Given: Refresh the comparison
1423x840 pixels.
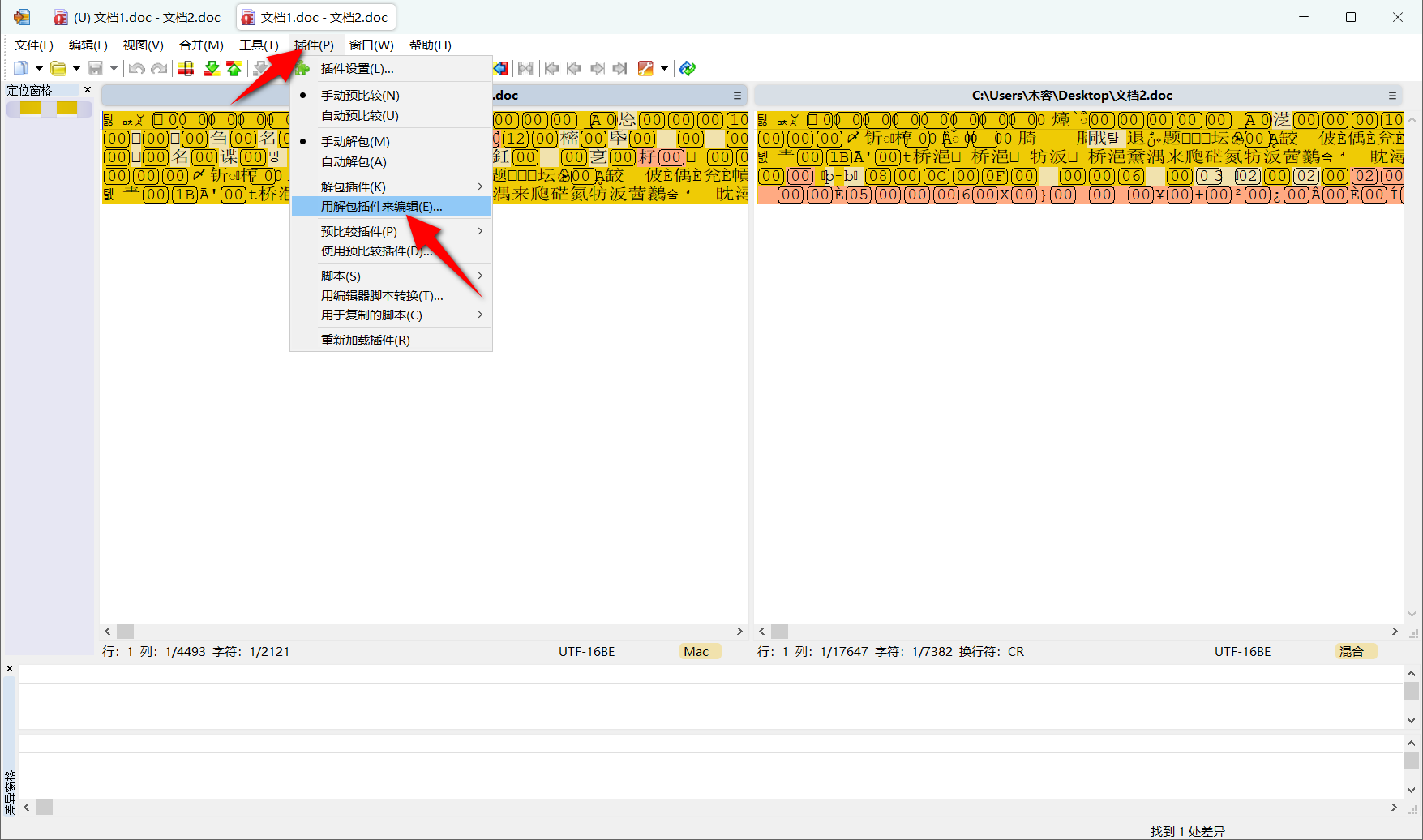Looking at the screenshot, I should [x=687, y=68].
